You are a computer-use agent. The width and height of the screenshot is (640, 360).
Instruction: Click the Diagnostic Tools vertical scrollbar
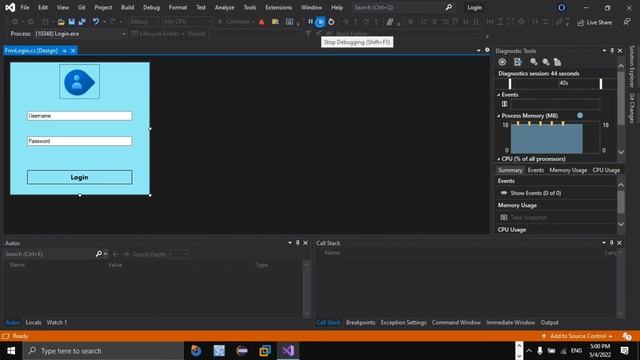(621, 108)
